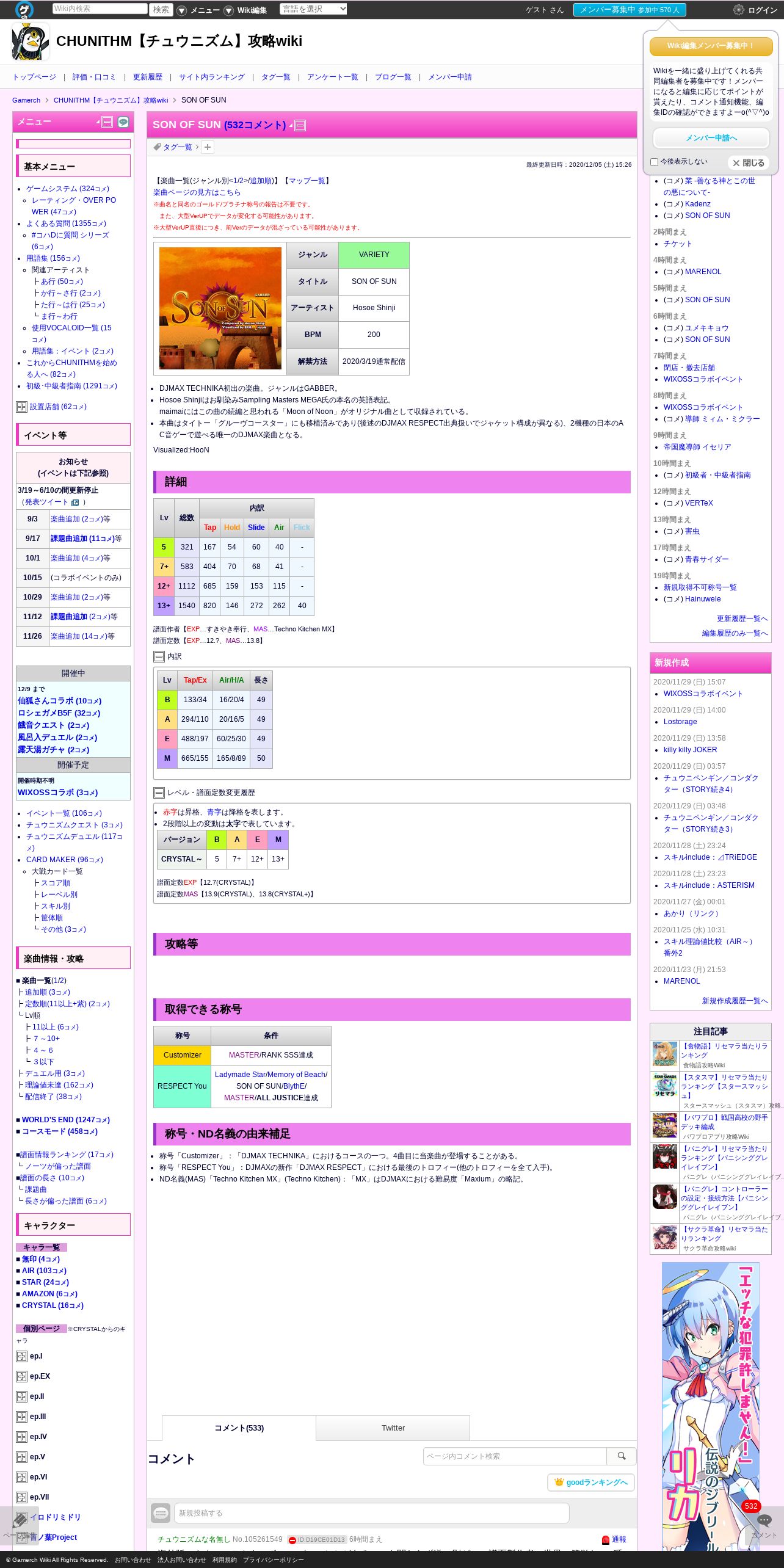Report the comment via 通報 icon
The width and height of the screenshot is (784, 1568).
click(606, 1540)
